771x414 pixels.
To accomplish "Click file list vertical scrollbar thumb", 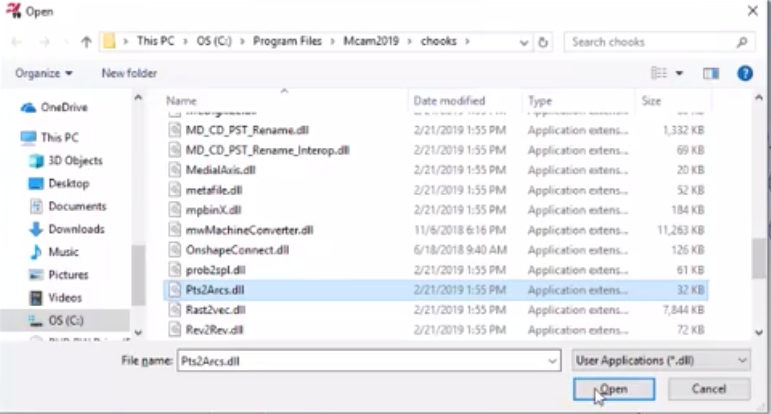I will pos(759,259).
